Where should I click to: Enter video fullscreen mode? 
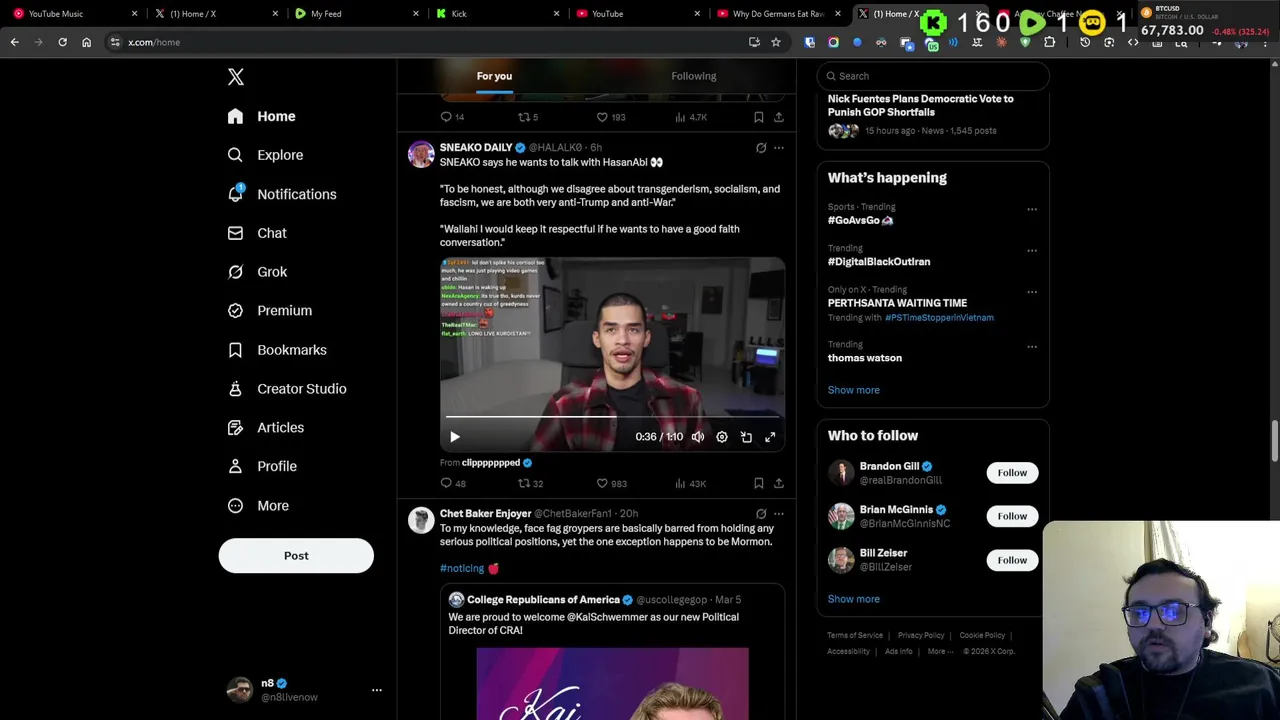[x=770, y=437]
